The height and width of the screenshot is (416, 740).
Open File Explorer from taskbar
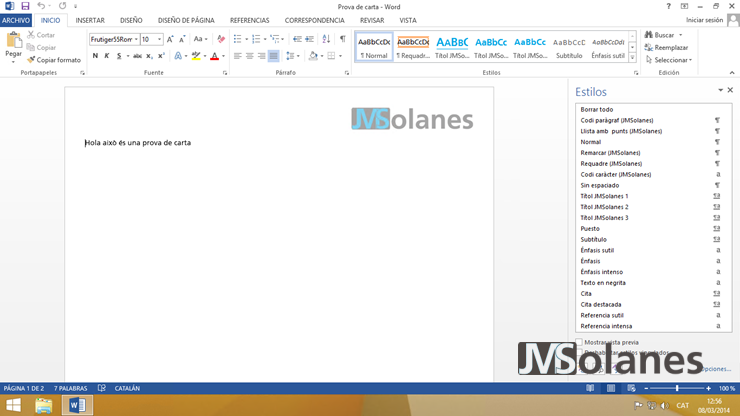click(x=43, y=405)
